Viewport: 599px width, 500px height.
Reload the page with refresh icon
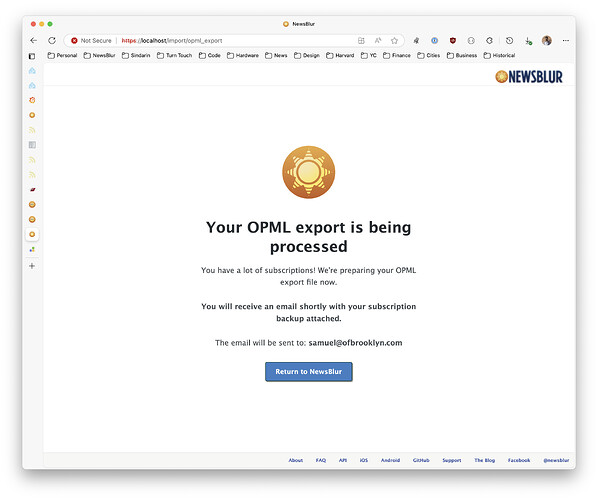[x=52, y=40]
